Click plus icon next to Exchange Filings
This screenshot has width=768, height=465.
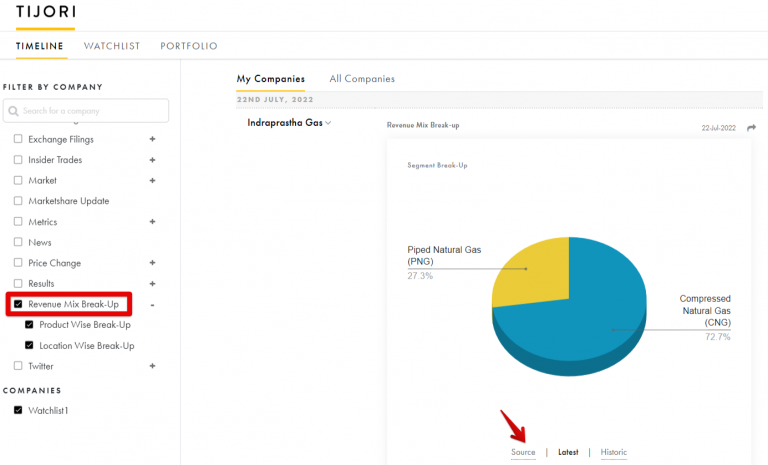pos(152,139)
